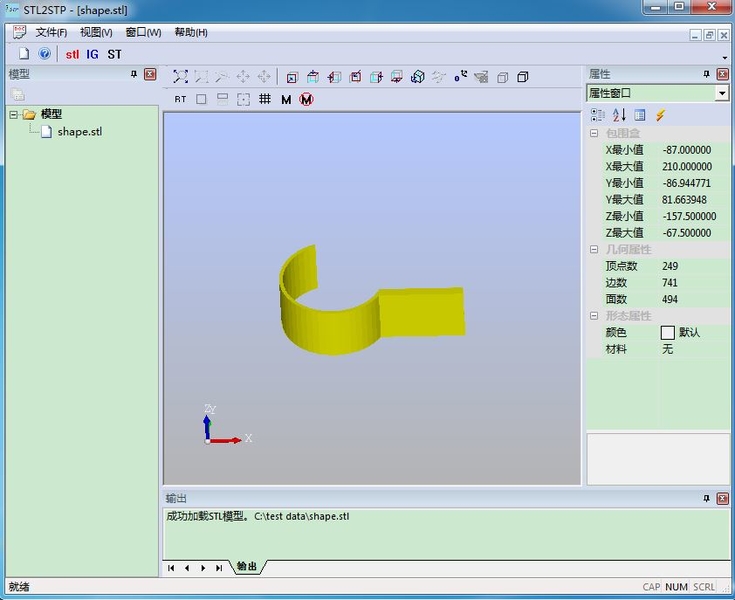Close the 输出 panel

tap(723, 498)
